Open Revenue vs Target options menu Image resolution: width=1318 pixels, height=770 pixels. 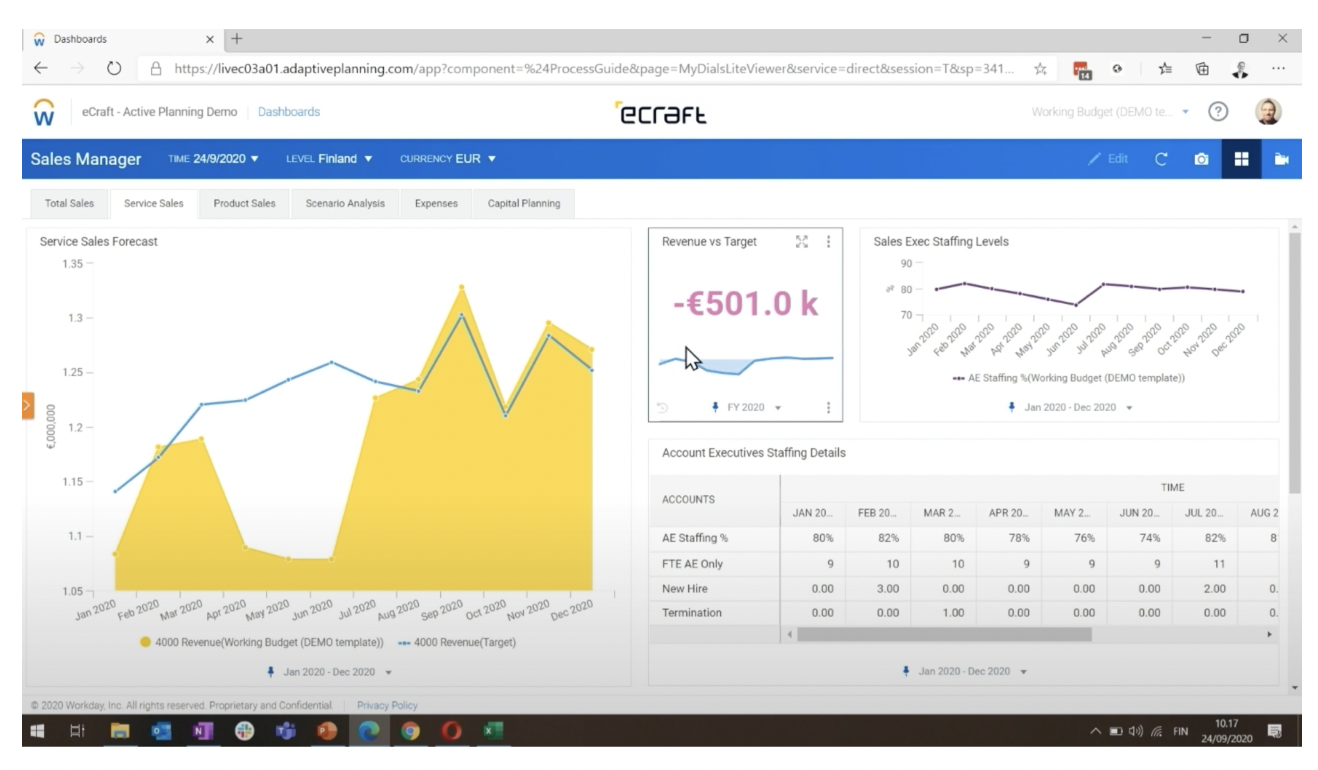coord(828,242)
